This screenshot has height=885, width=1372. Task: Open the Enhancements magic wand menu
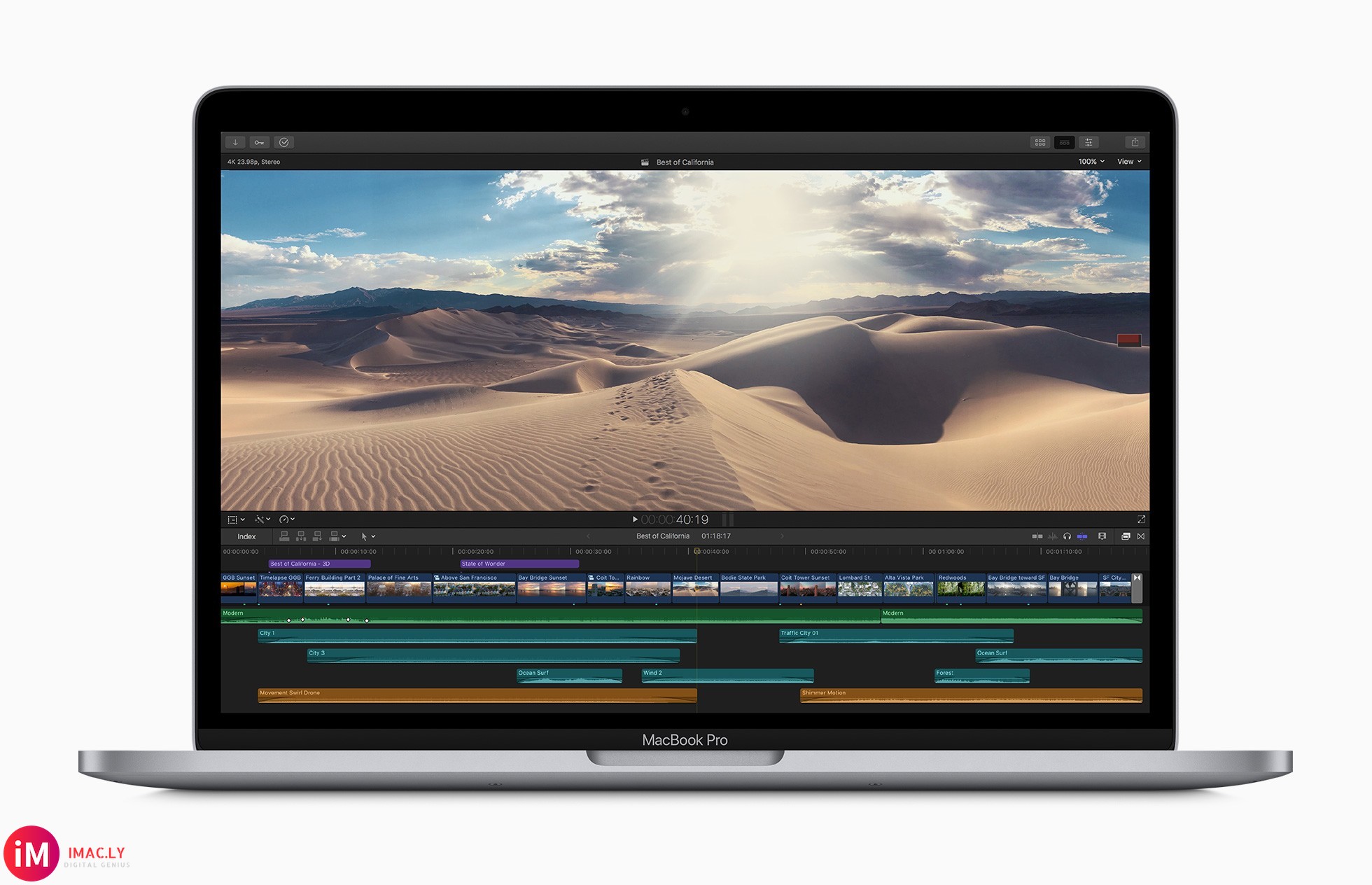coord(262,520)
